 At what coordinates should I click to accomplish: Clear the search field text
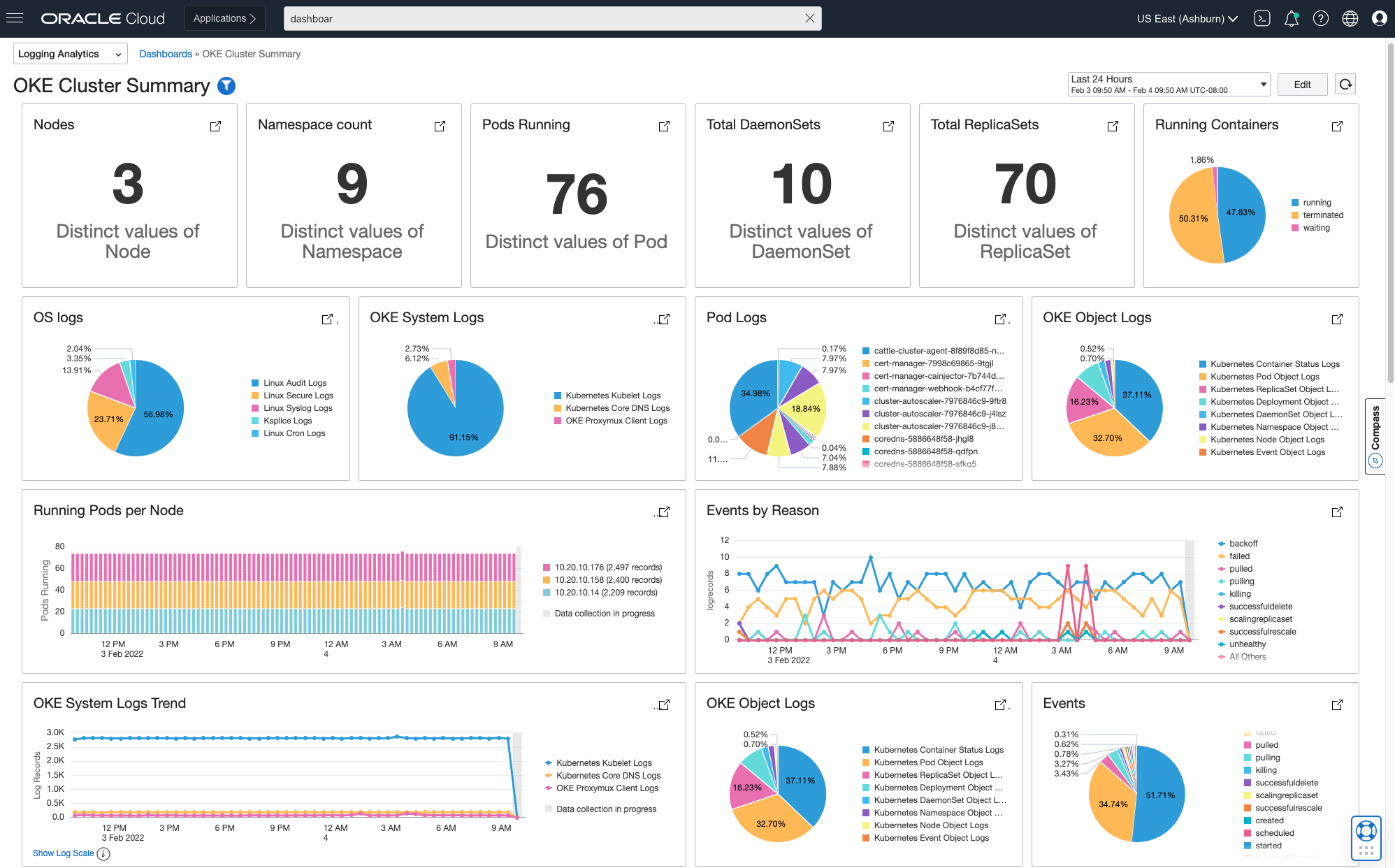[809, 19]
